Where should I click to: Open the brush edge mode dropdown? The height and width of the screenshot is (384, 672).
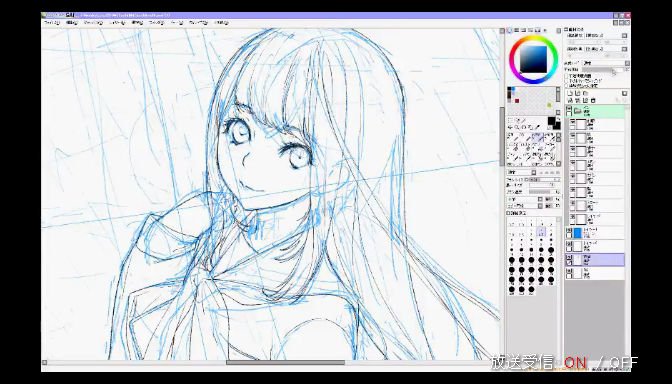coord(522,172)
